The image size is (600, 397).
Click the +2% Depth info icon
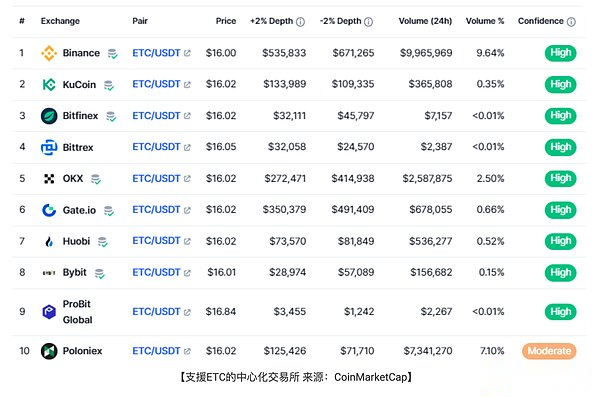[x=301, y=22]
